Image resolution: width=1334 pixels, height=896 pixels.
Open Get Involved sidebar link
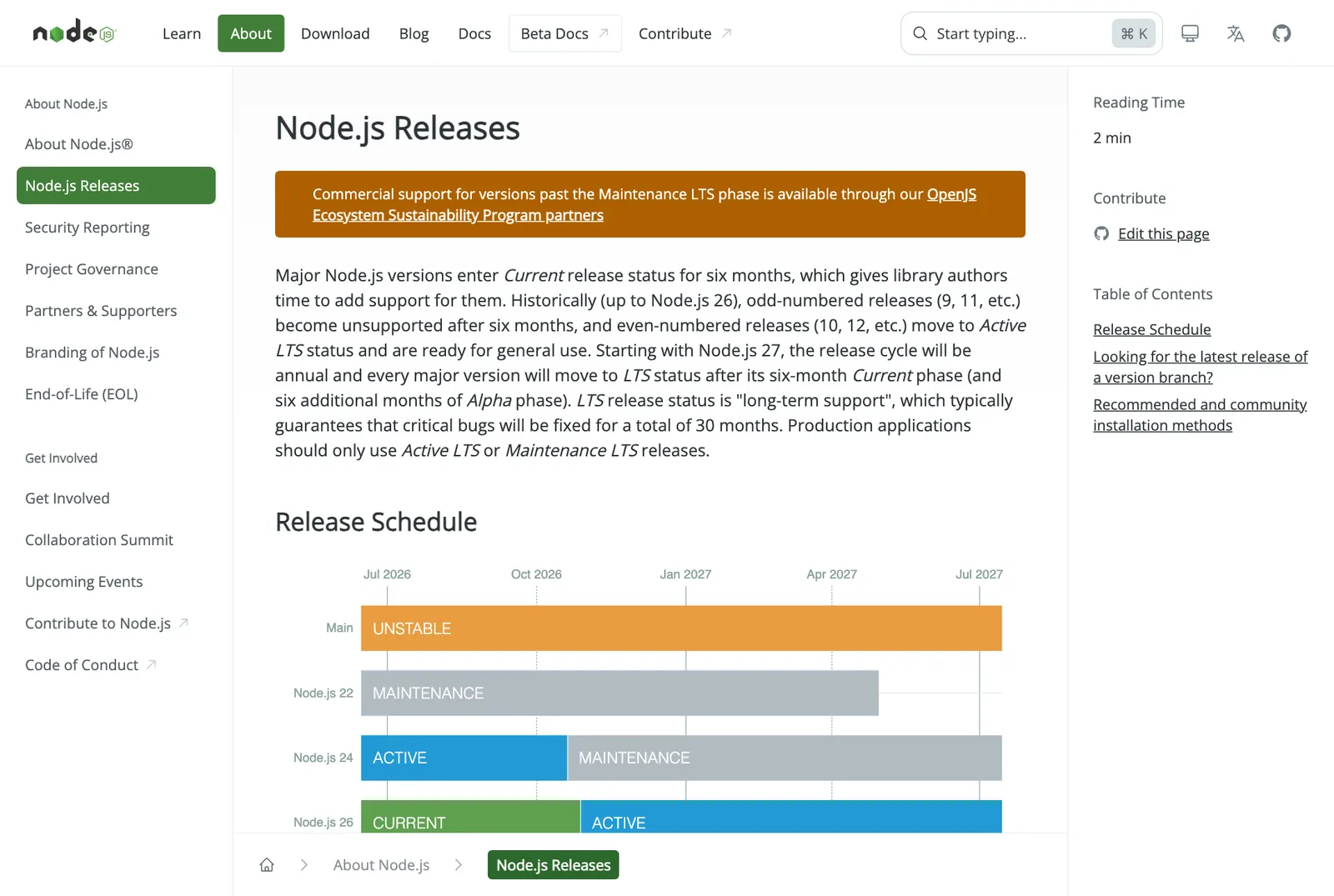68,498
